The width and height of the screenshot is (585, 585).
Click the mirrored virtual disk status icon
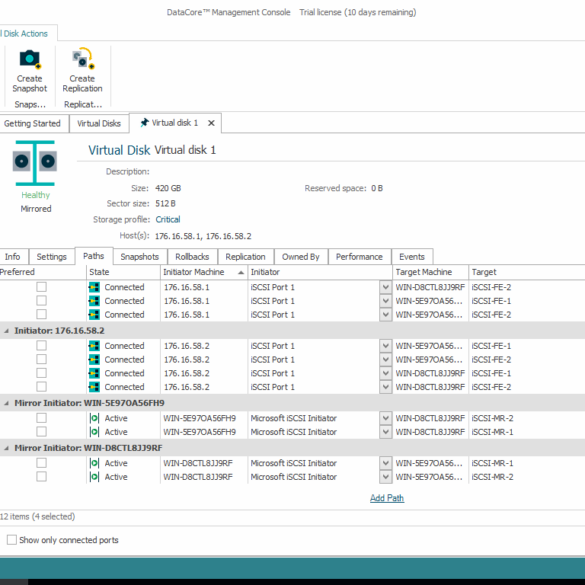pos(35,163)
